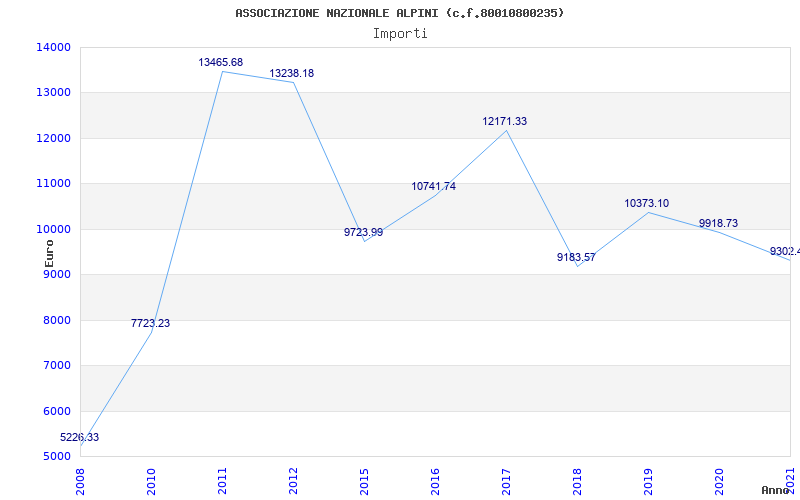
Task: Click the Importi subtitle
Action: pyautogui.click(x=400, y=34)
